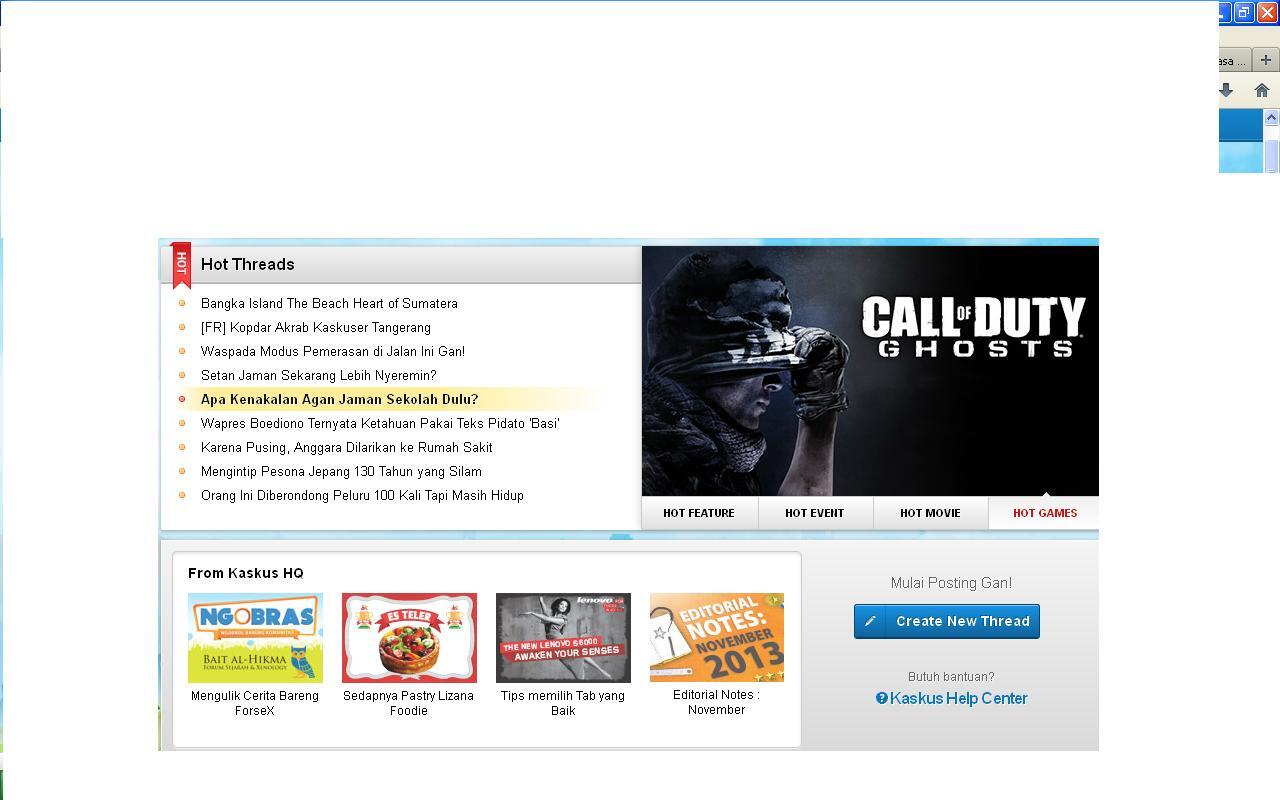Open "Karena Pusing, Anggara Dilarikan ke Rumah Sakit"
This screenshot has width=1280, height=800.
click(x=347, y=447)
